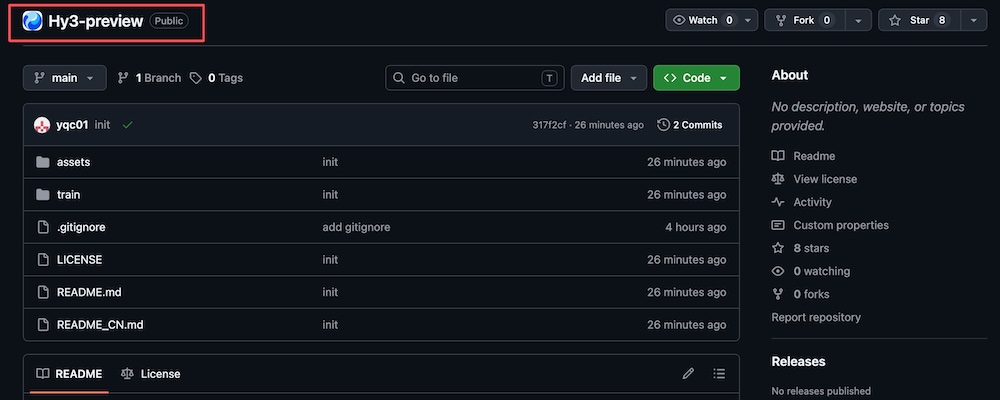View the 1 Branch link
The width and height of the screenshot is (1000, 400).
(x=149, y=78)
